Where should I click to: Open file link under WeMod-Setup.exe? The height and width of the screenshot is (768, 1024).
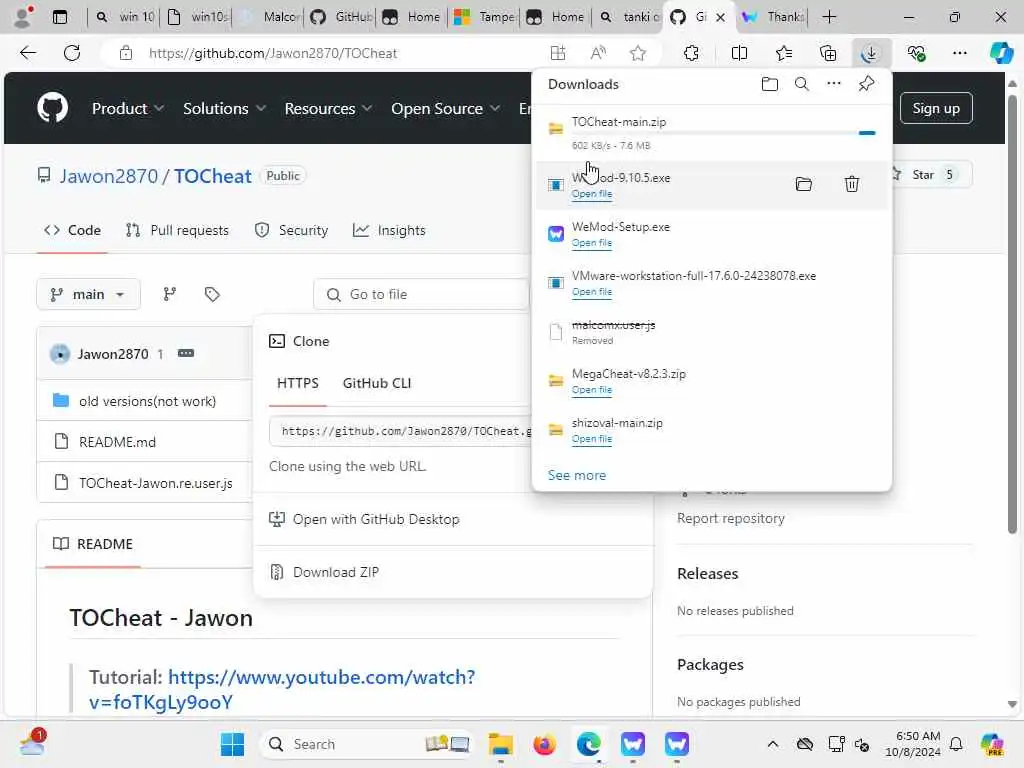click(592, 243)
